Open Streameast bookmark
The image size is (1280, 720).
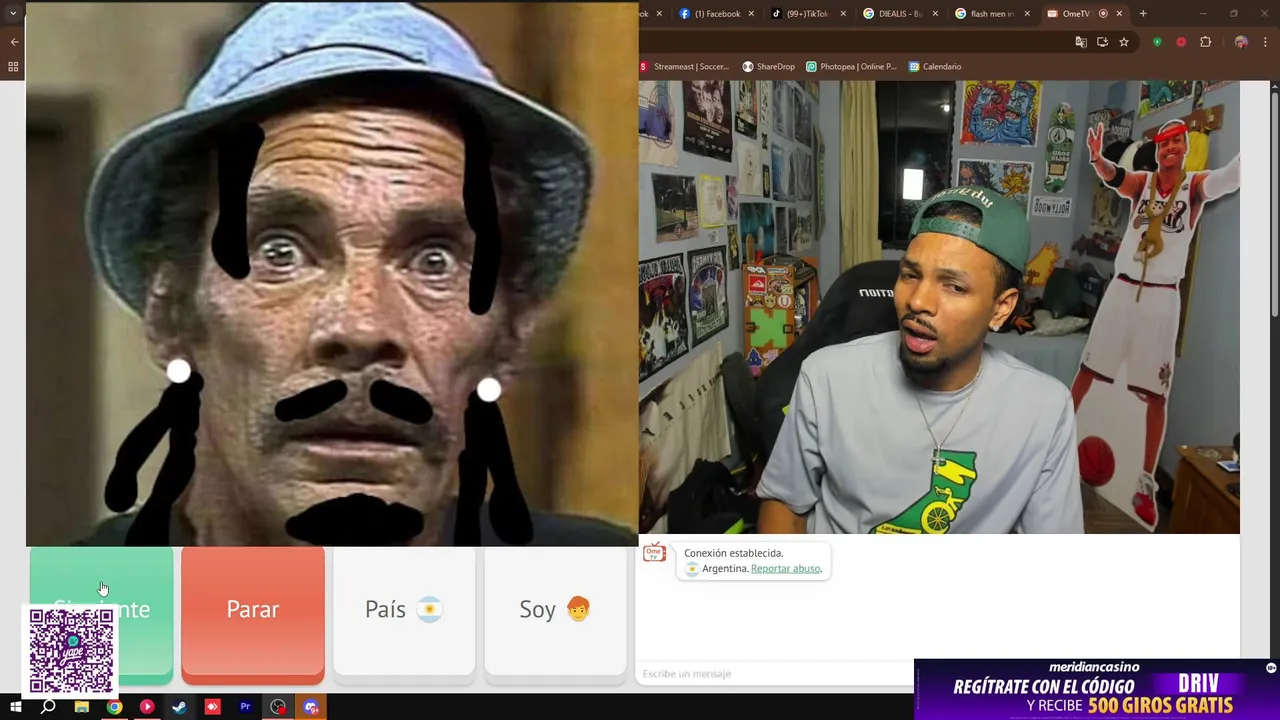(x=685, y=67)
